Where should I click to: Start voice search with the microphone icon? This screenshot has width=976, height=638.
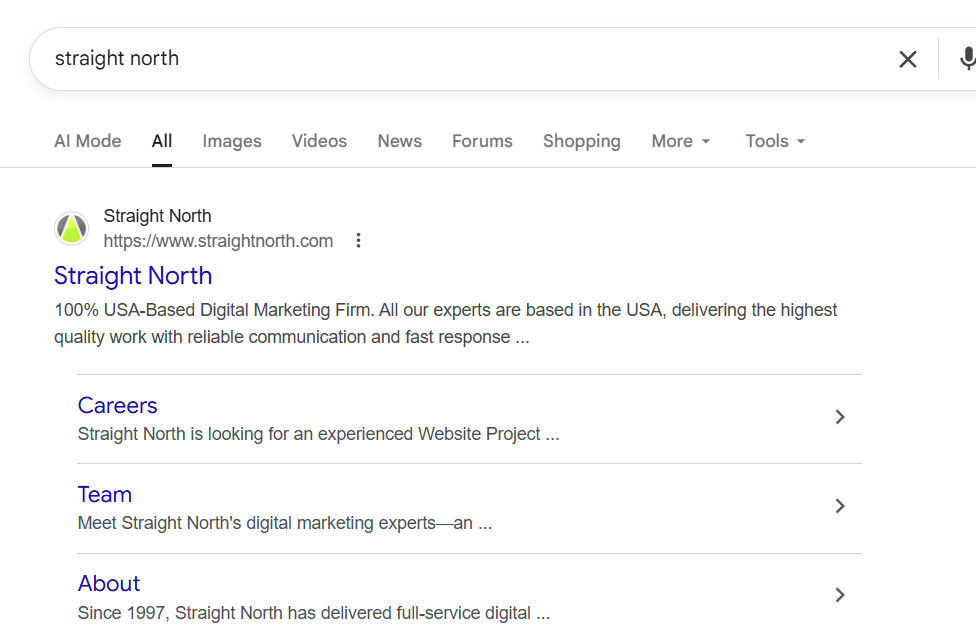(966, 59)
